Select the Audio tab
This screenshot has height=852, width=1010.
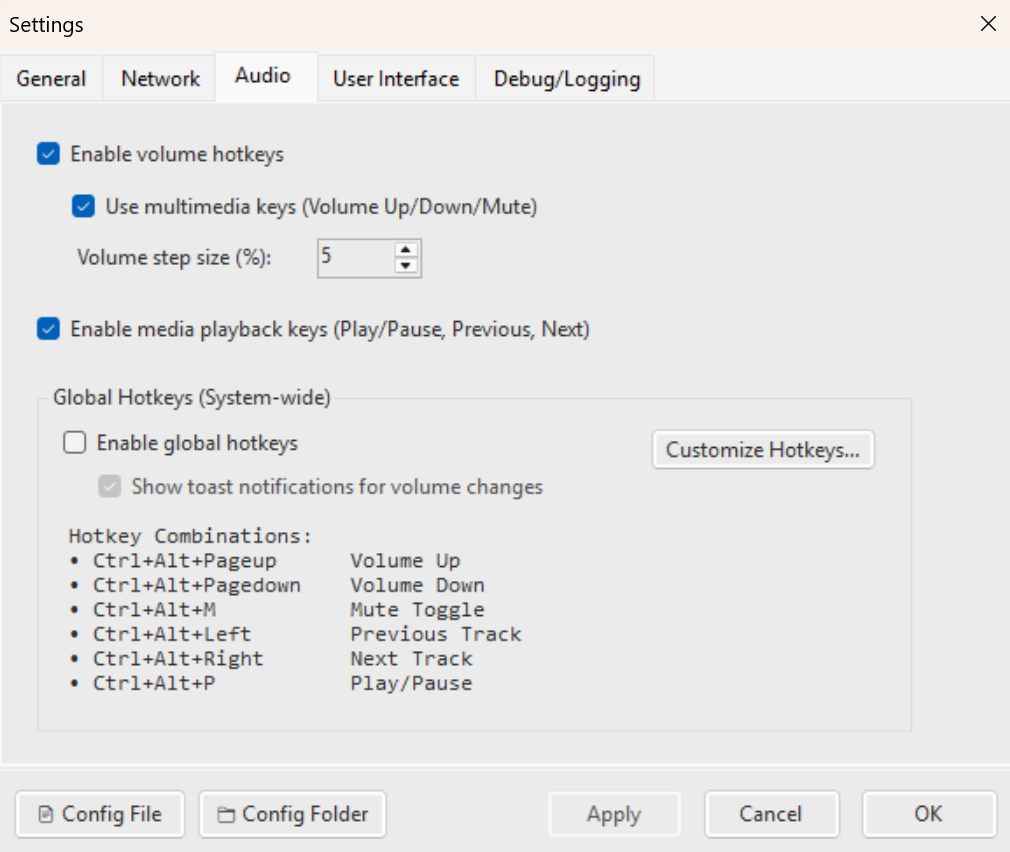coord(265,75)
